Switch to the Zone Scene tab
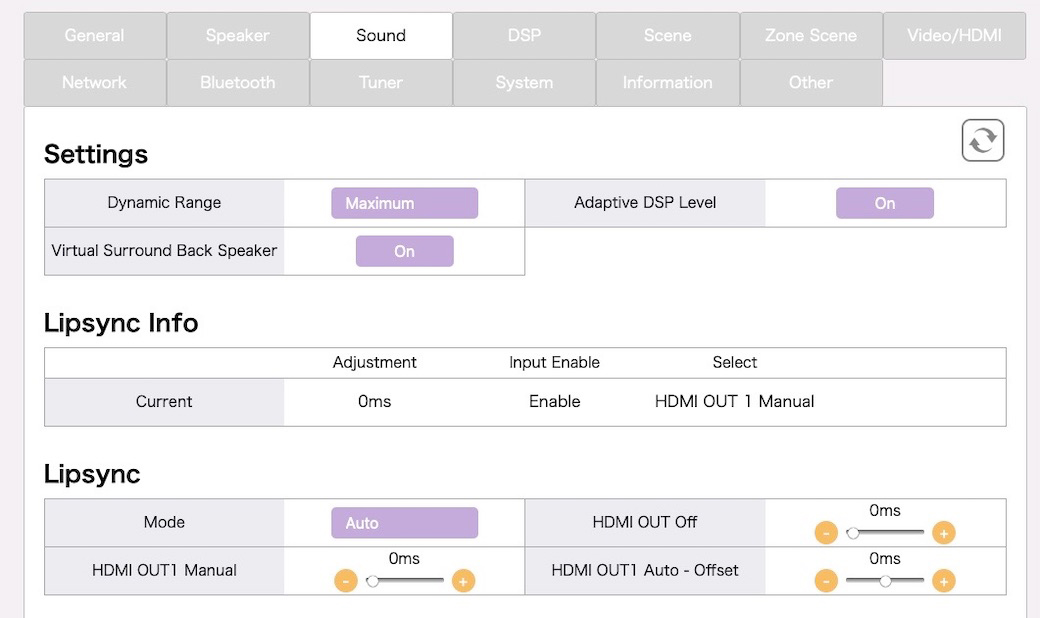This screenshot has height=618, width=1040. click(811, 35)
